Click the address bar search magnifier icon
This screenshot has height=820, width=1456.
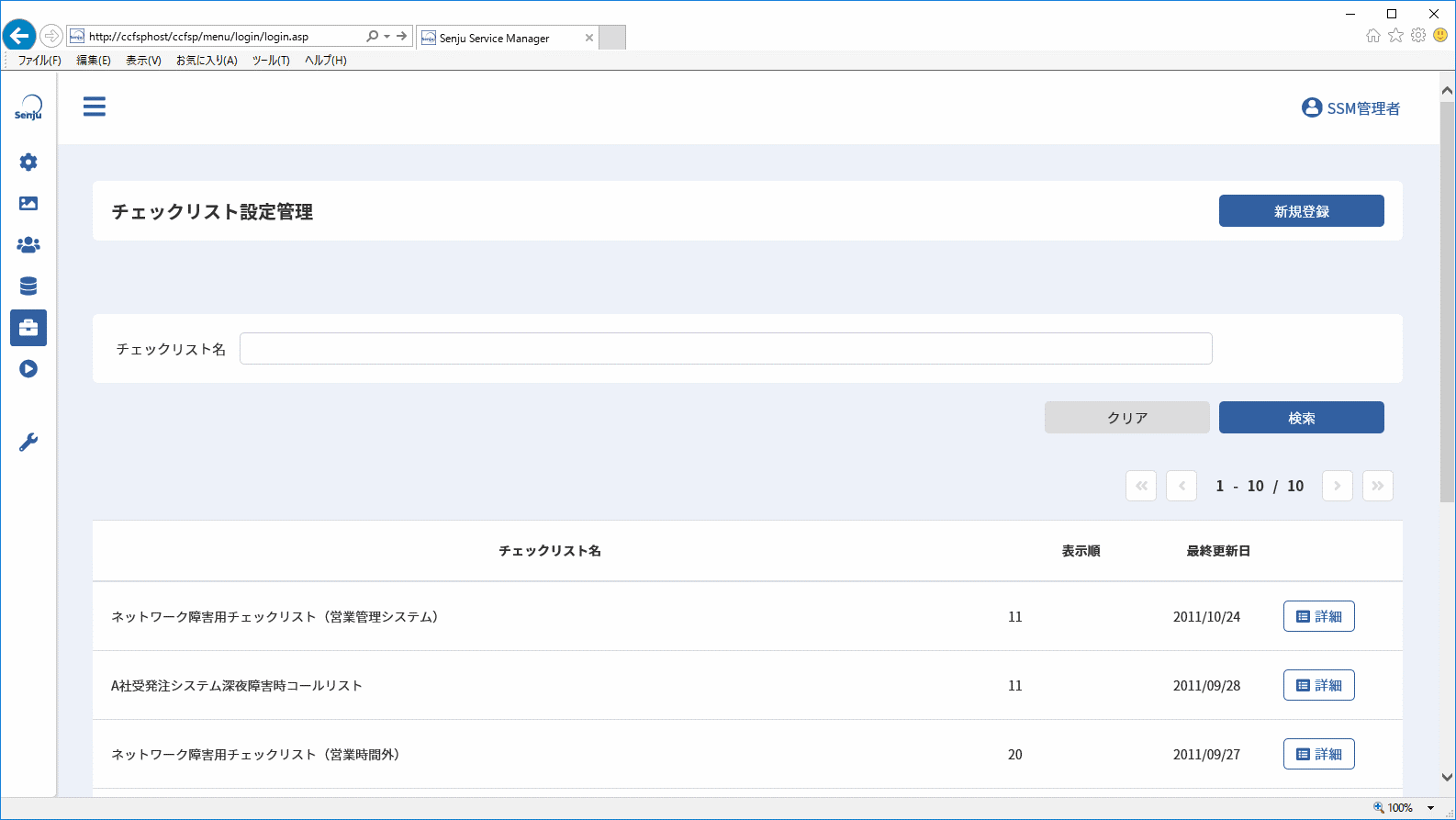pyautogui.click(x=372, y=37)
